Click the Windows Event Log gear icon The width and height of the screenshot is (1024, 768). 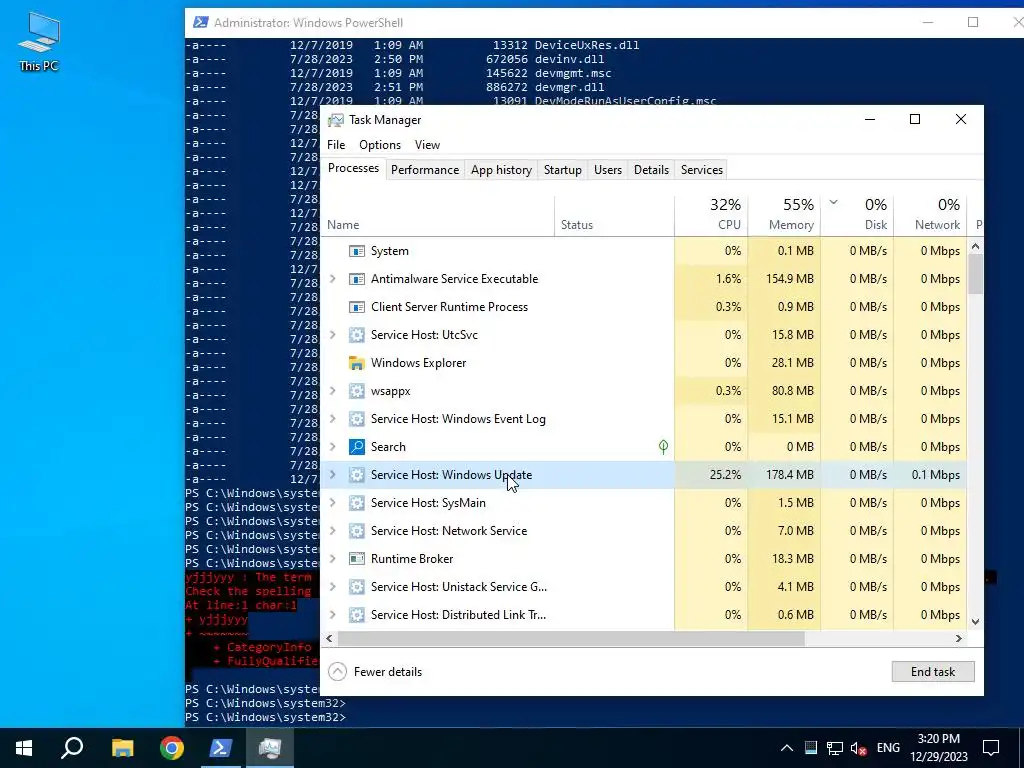[357, 419]
